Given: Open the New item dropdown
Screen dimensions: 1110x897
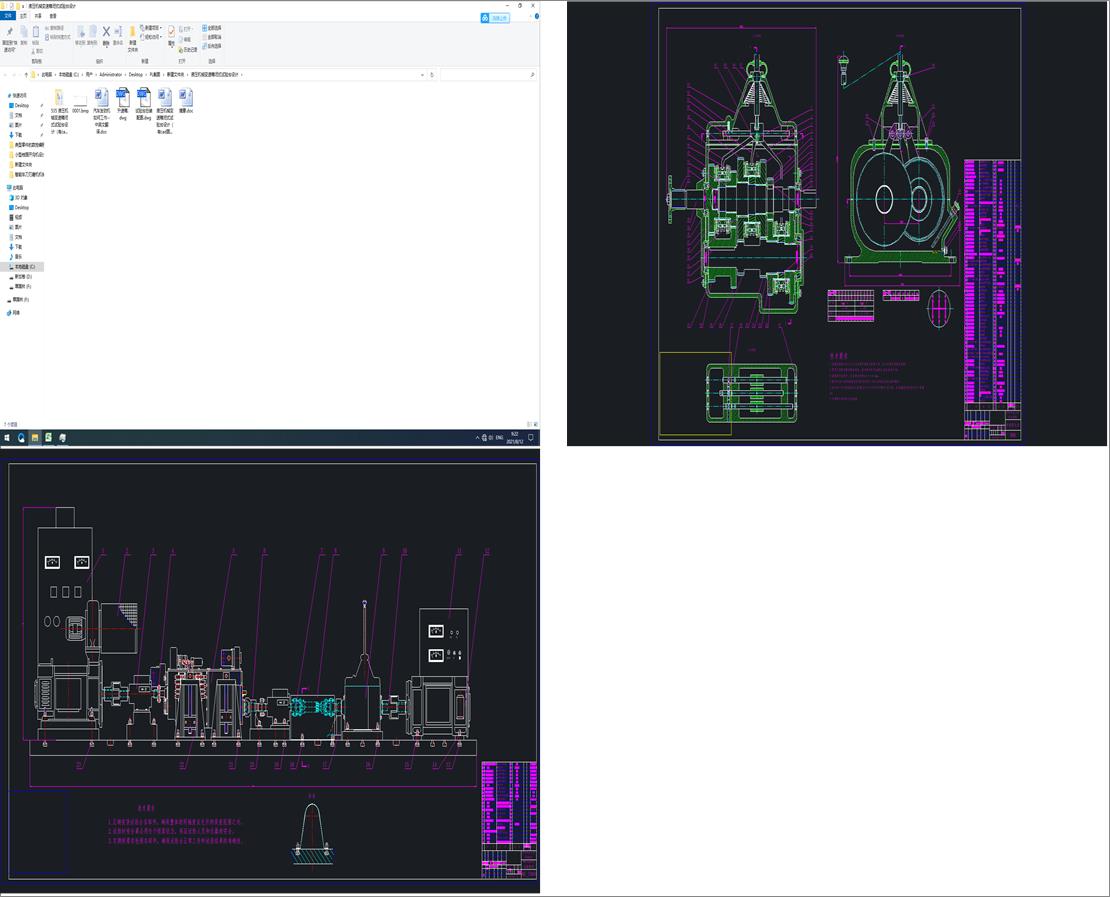Looking at the screenshot, I should [153, 28].
